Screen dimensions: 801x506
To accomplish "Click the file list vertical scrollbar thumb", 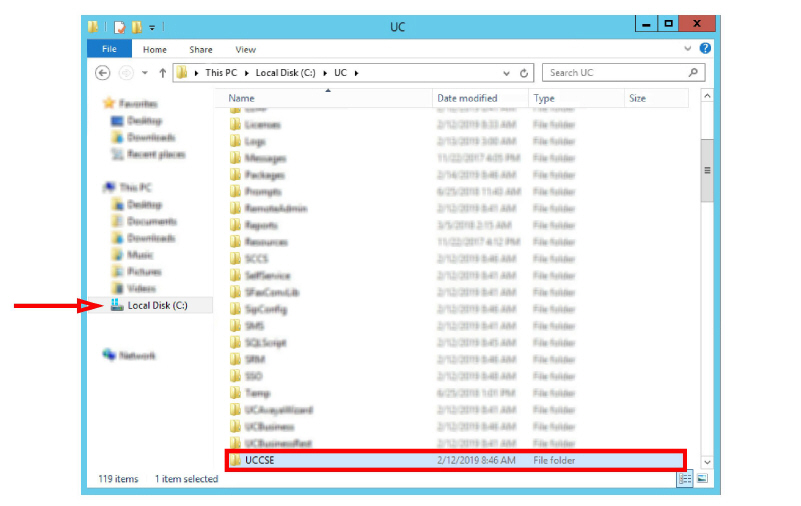I will click(x=707, y=170).
